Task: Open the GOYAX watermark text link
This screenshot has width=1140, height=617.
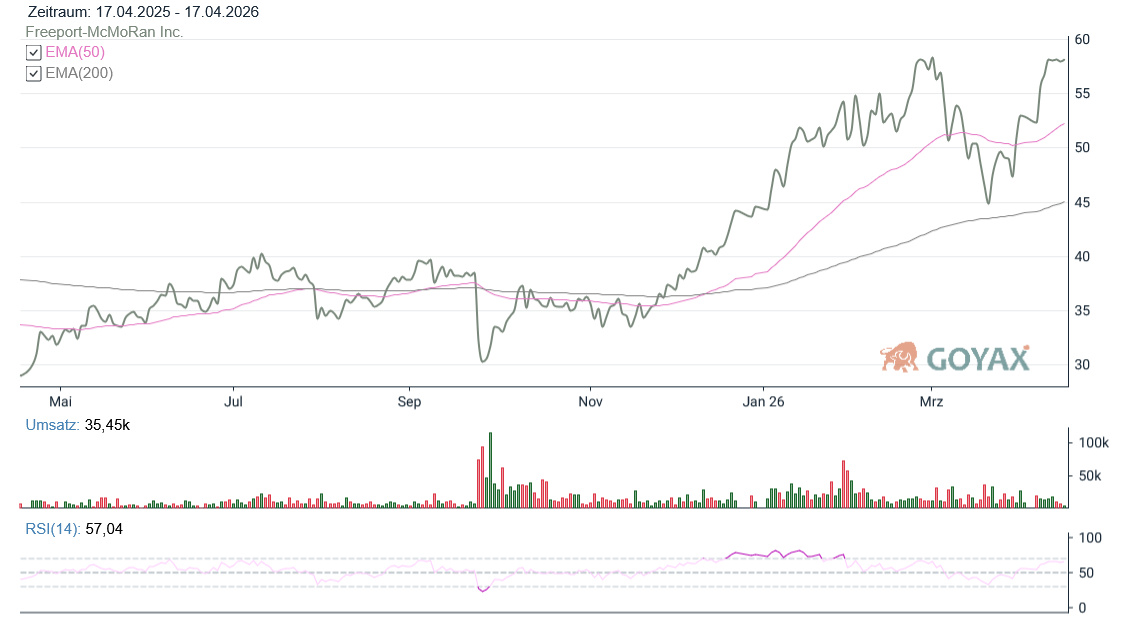Action: click(977, 359)
